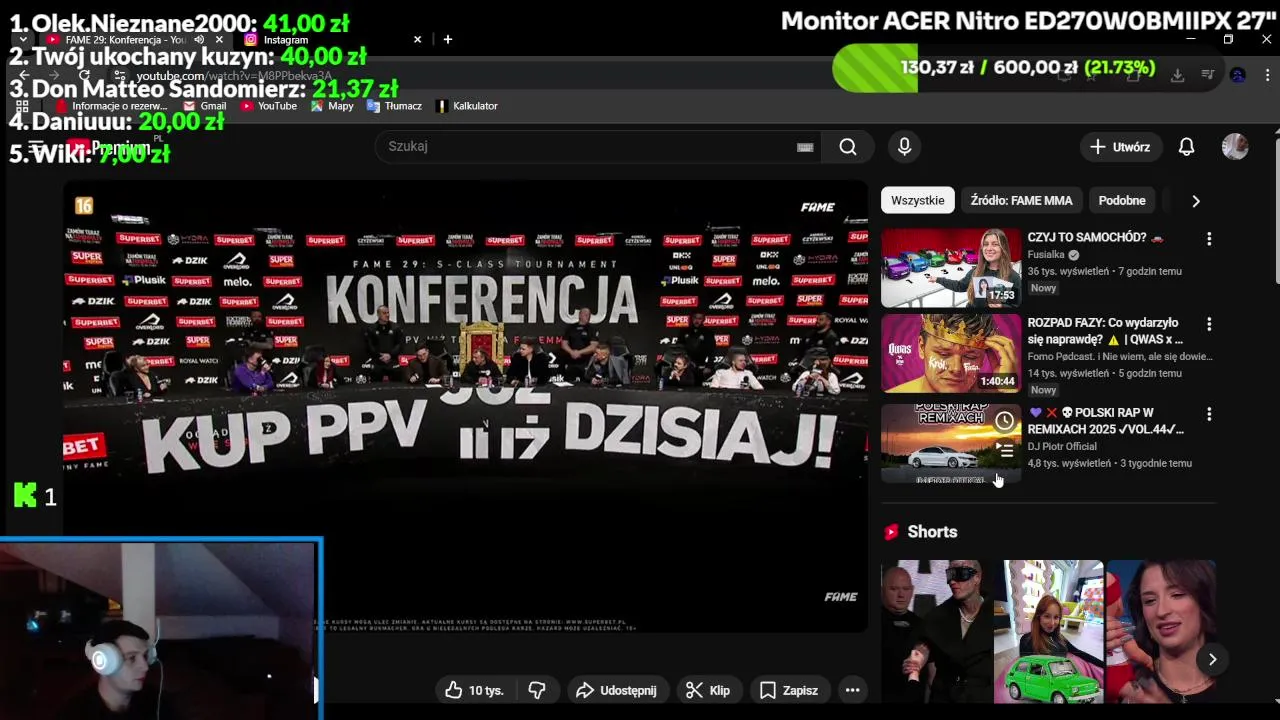The image size is (1280, 720).
Task: Open the Kalkulator bookmark
Action: click(467, 106)
